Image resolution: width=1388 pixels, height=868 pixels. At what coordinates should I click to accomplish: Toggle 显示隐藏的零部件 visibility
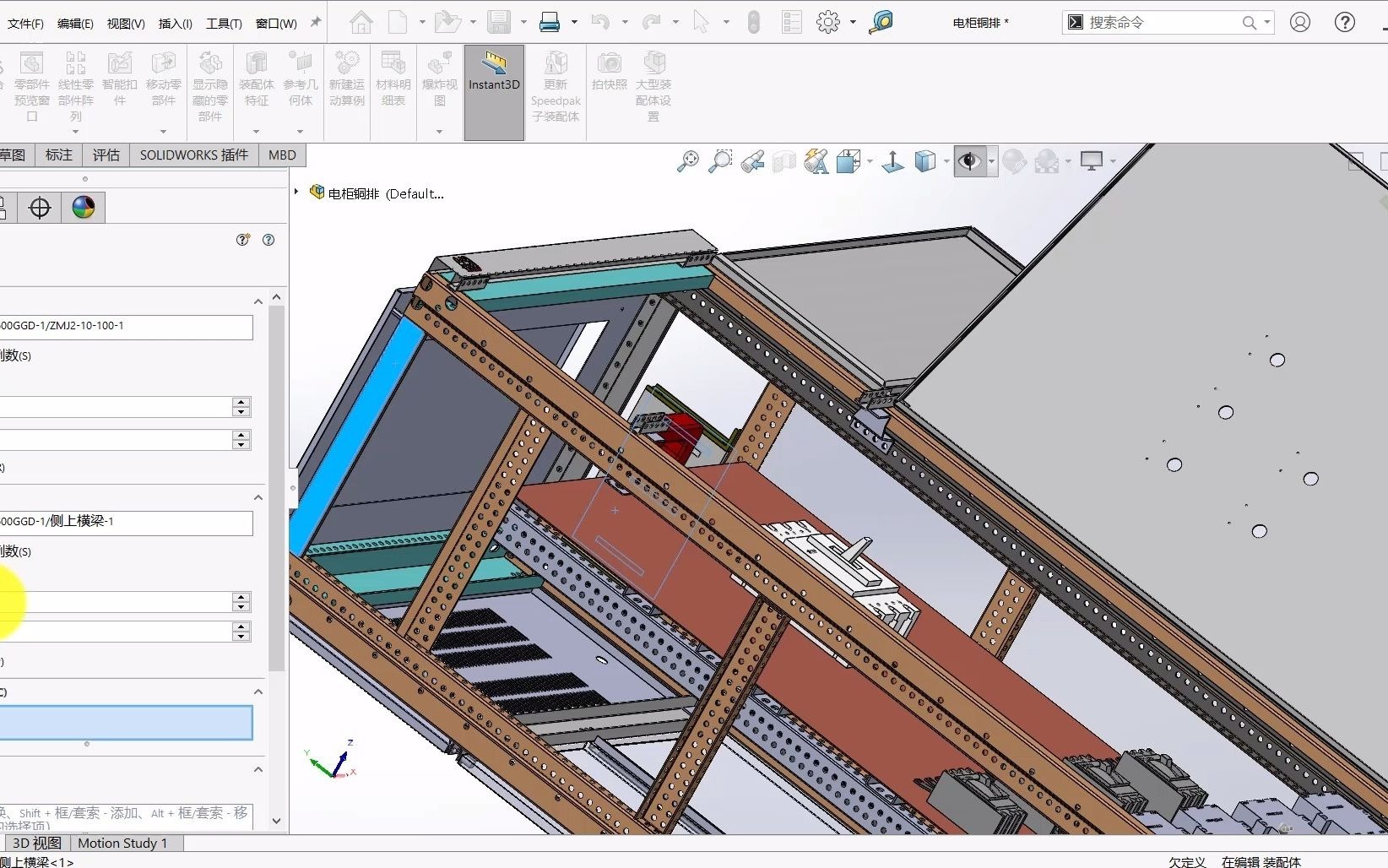[x=209, y=83]
